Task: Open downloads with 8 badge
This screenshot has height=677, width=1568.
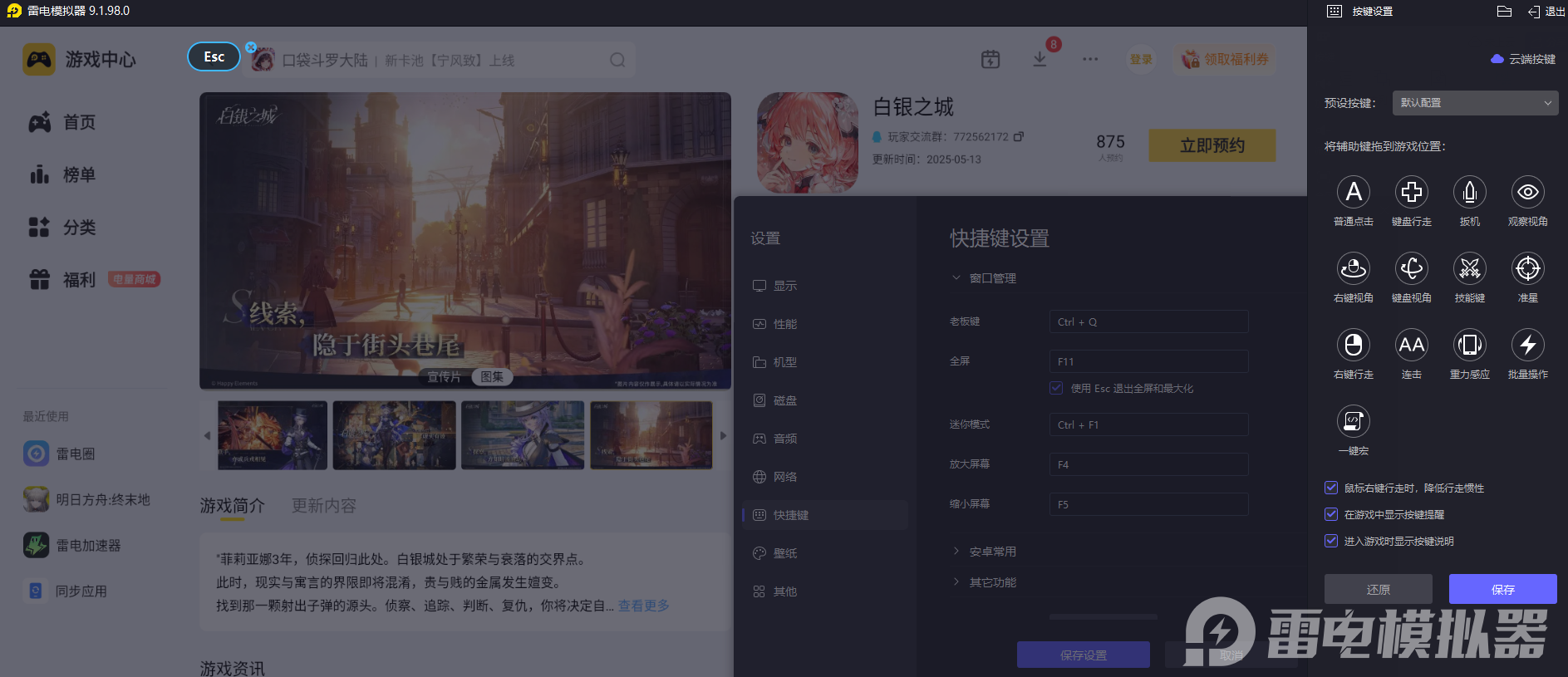Action: (1040, 59)
